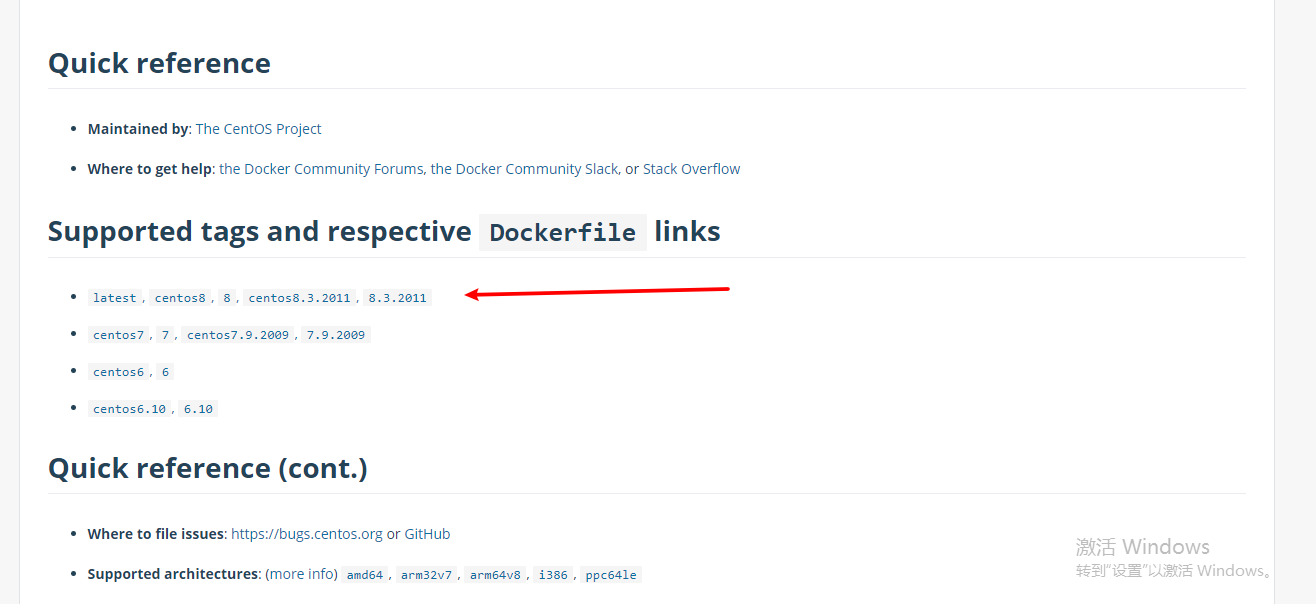The height and width of the screenshot is (604, 1316).
Task: Click the latest tag link
Action: pos(115,298)
